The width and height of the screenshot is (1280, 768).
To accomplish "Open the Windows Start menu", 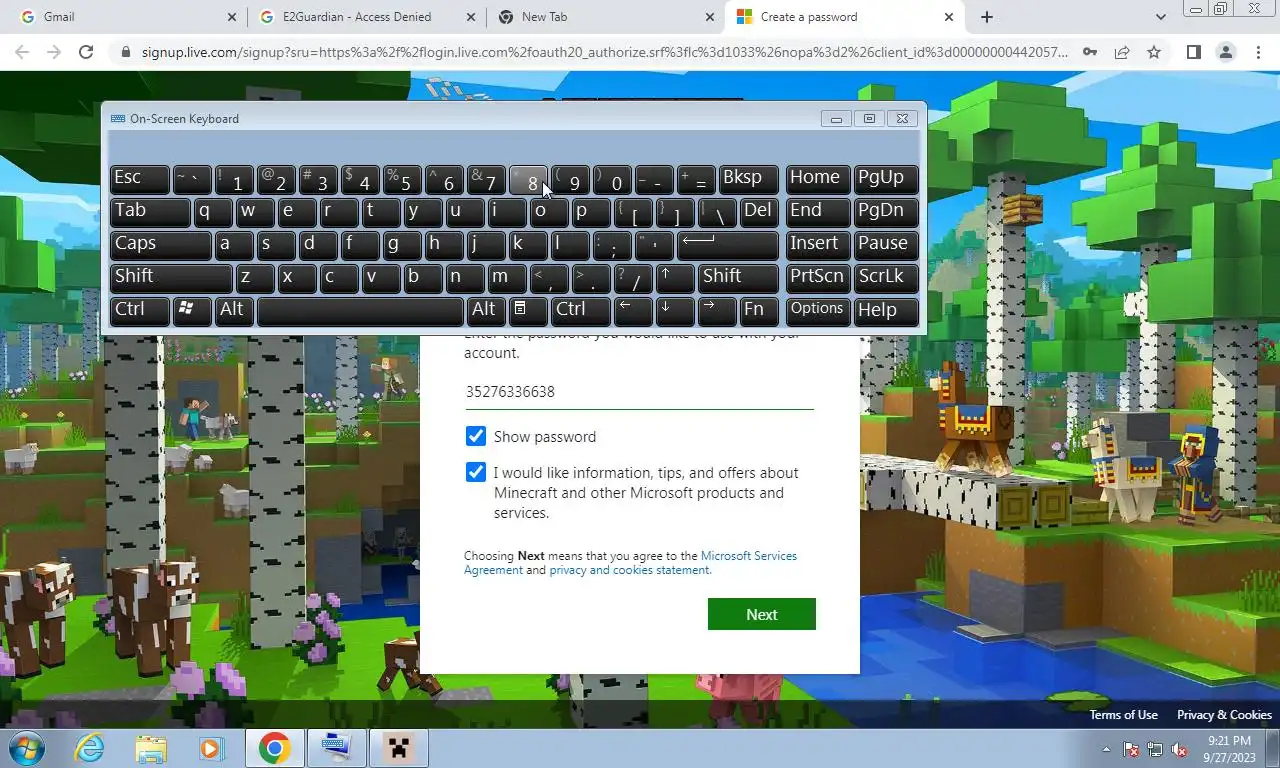I will [x=27, y=748].
